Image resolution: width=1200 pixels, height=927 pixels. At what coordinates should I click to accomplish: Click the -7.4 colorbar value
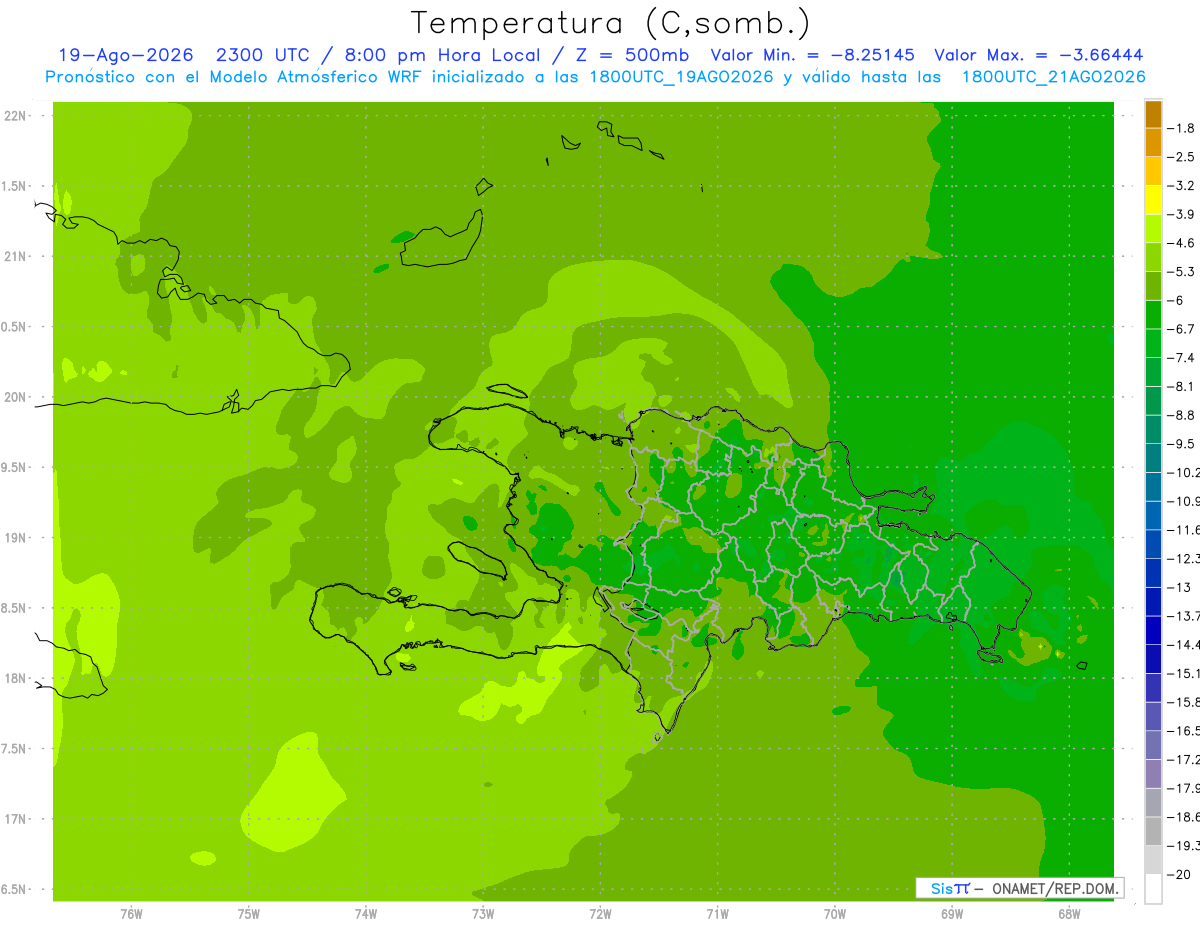pyautogui.click(x=1181, y=358)
